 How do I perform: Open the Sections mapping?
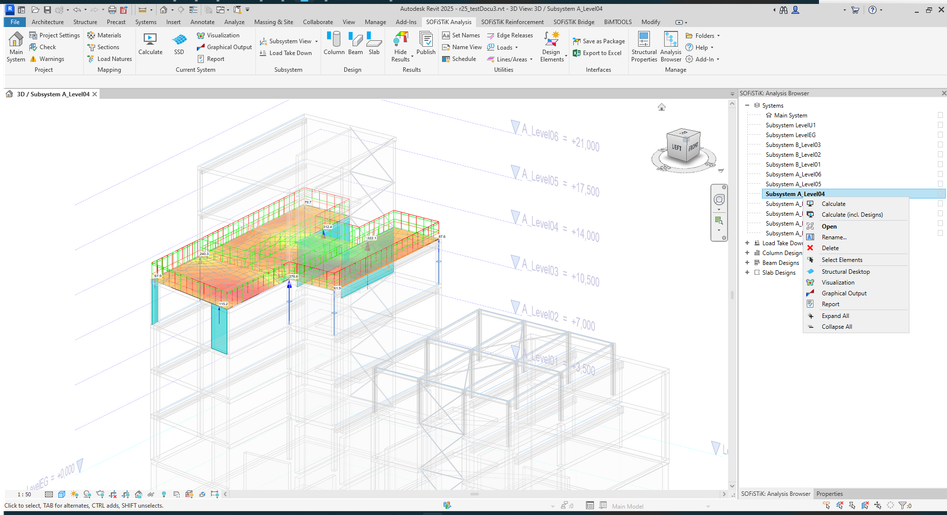coord(103,47)
